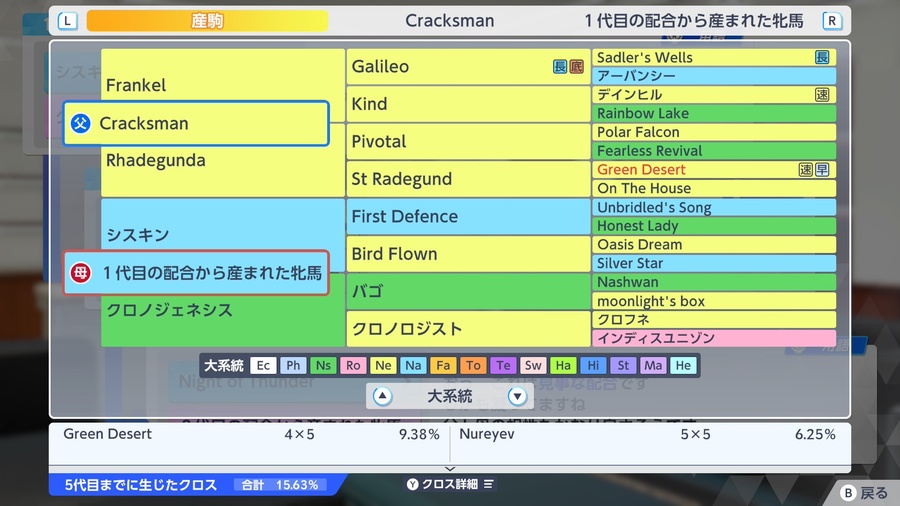Click the Green Desert 4×5 cross entry

[251, 434]
